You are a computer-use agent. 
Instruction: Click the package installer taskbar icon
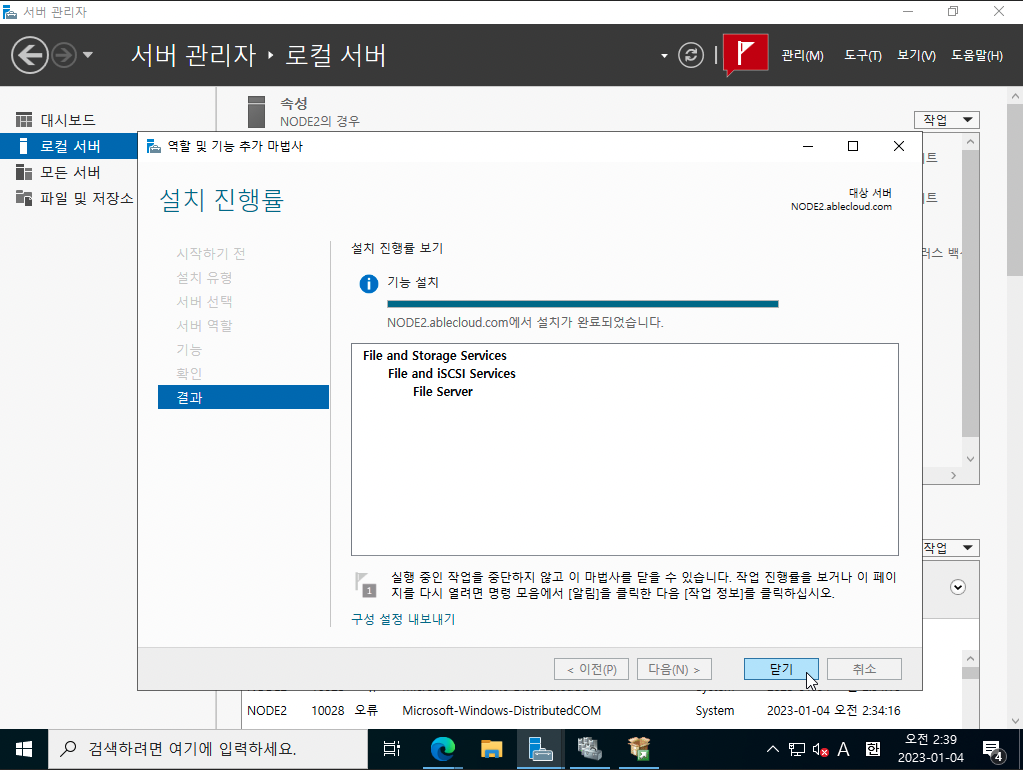pos(639,749)
